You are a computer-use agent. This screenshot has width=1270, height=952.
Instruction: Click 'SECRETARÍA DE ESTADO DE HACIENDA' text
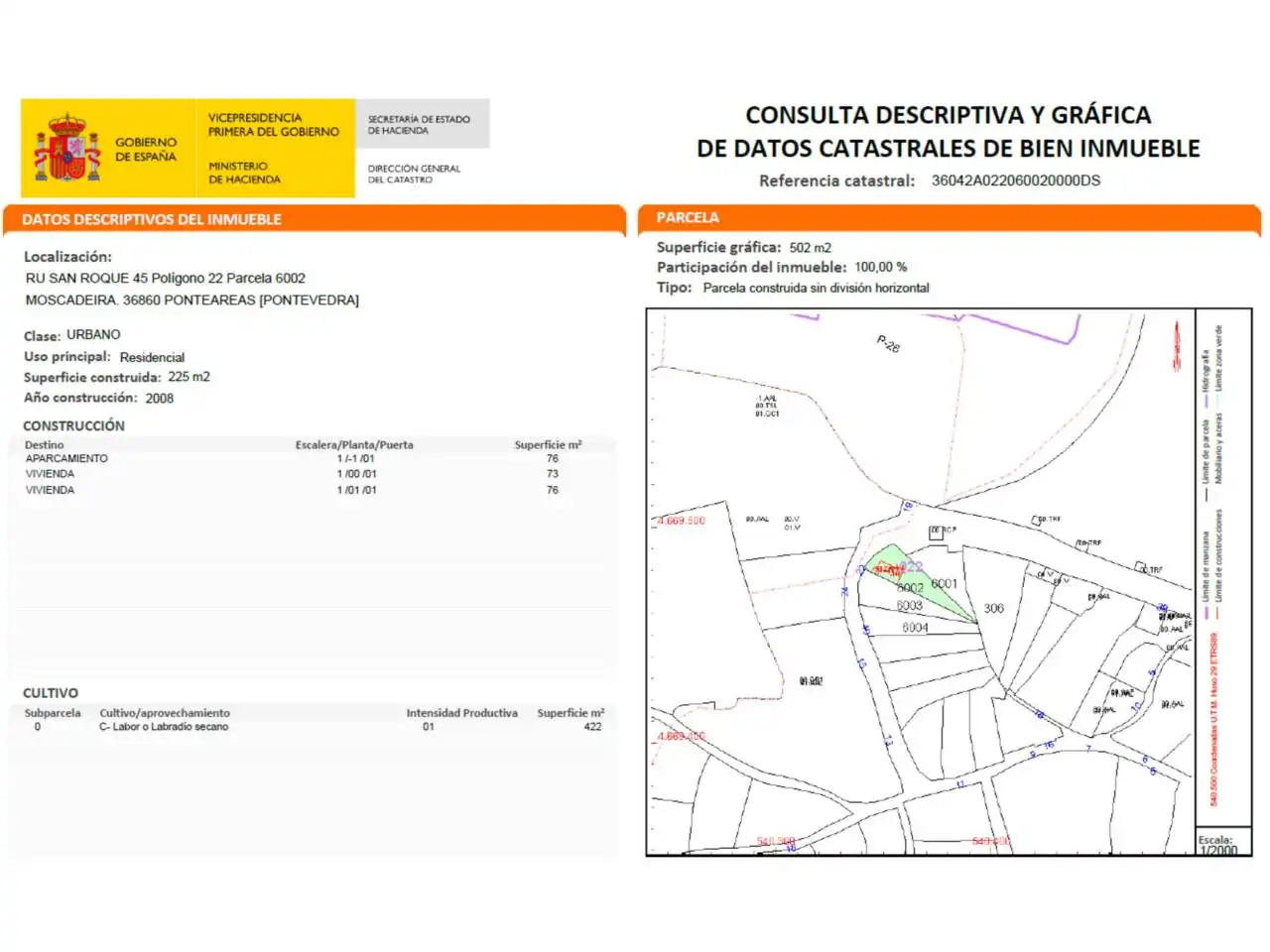[x=419, y=124]
